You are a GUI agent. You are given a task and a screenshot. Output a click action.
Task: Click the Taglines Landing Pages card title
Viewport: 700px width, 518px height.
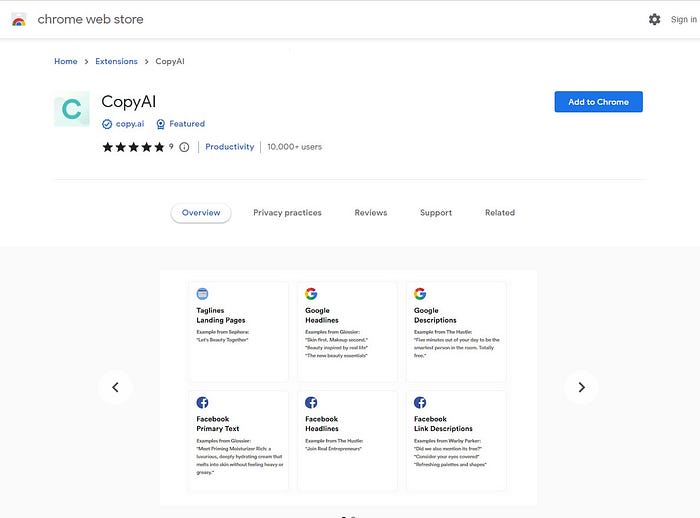coord(221,315)
